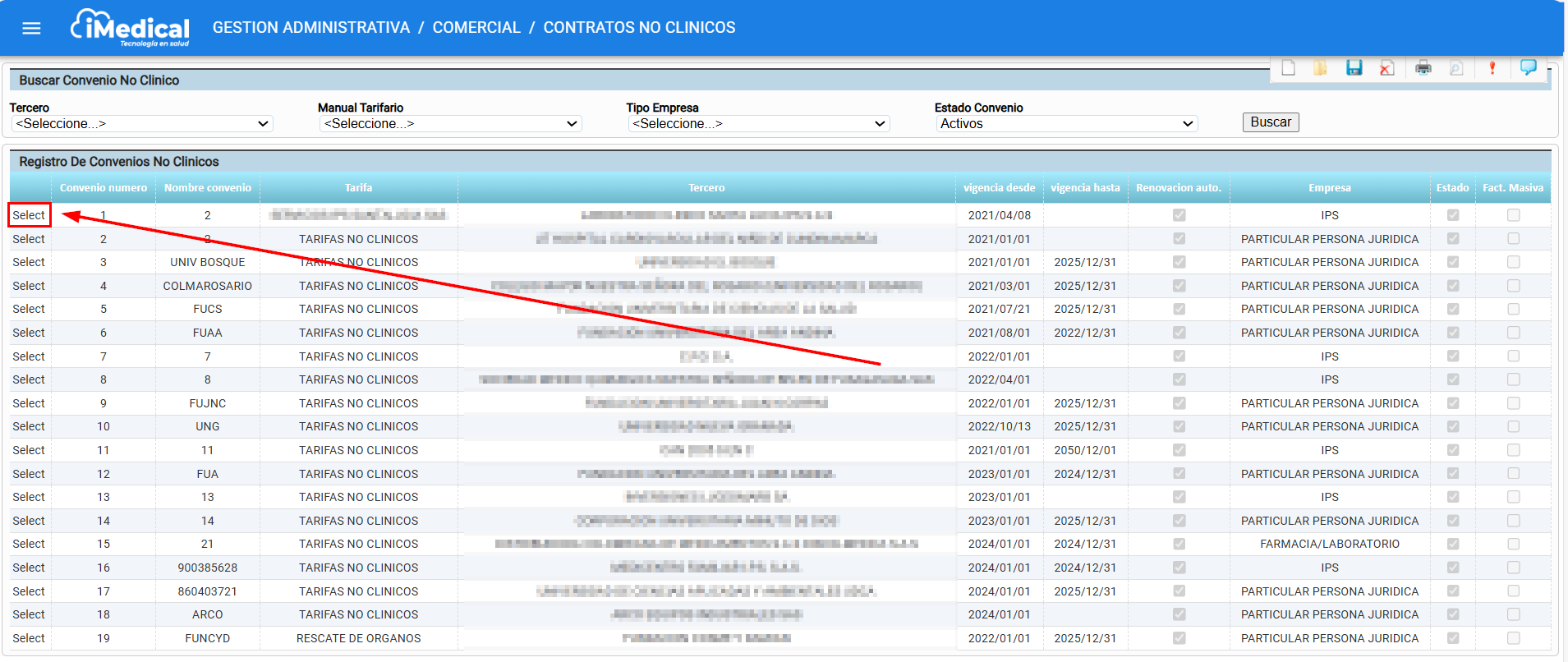The height and width of the screenshot is (662, 1568).
Task: Open the hamburger main menu
Action: [x=31, y=29]
